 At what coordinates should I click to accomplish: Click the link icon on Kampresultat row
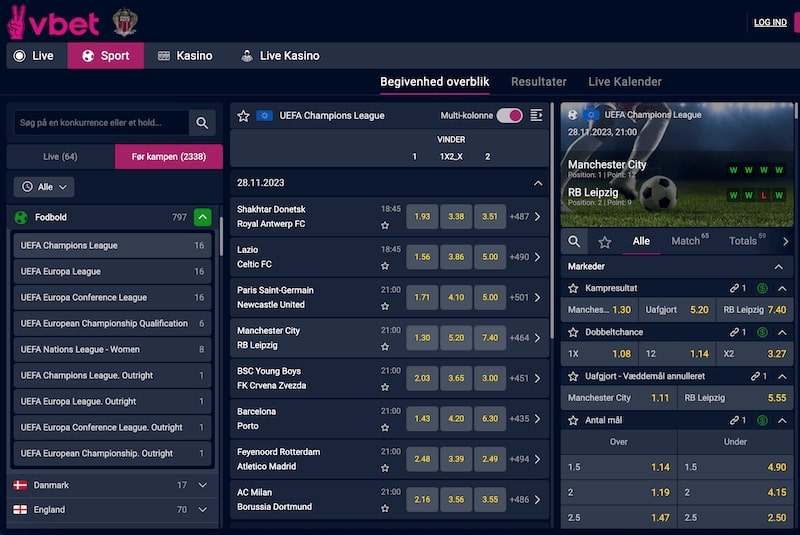pos(735,288)
